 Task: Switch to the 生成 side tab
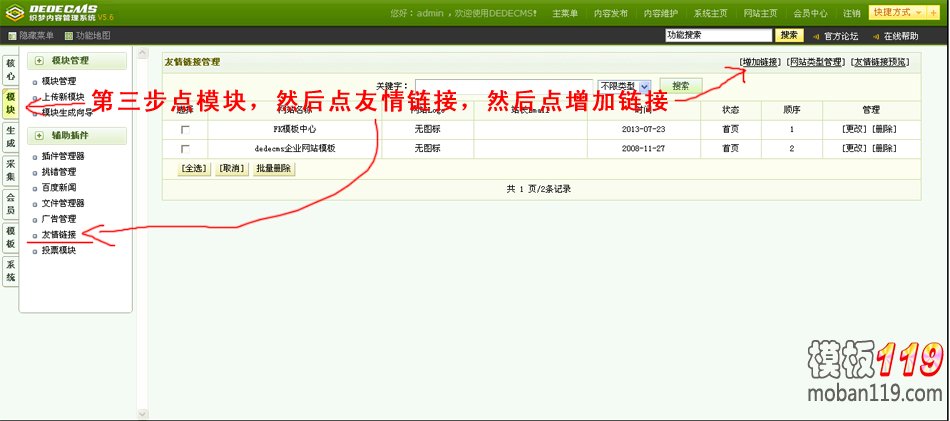click(11, 137)
